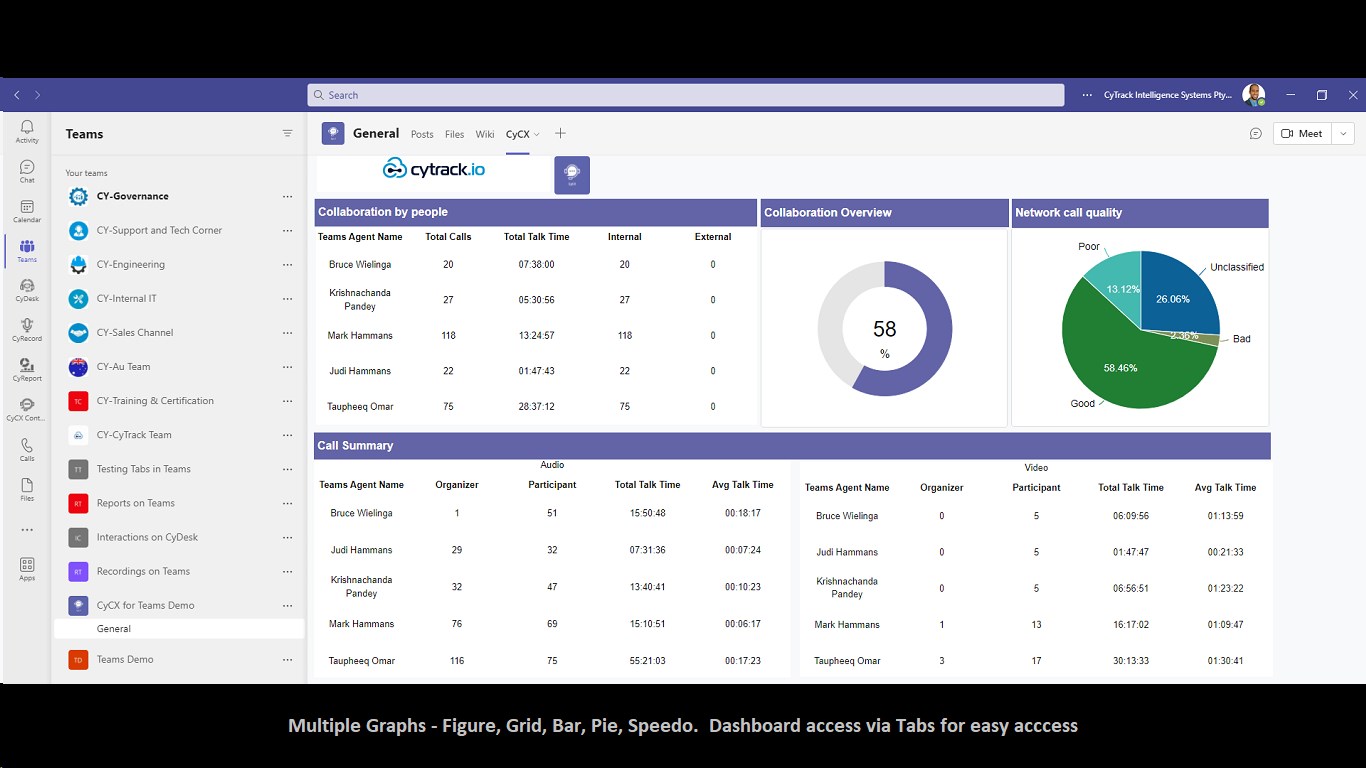Open Settings and more ellipsis in title bar
The width and height of the screenshot is (1366, 768).
(x=1087, y=95)
